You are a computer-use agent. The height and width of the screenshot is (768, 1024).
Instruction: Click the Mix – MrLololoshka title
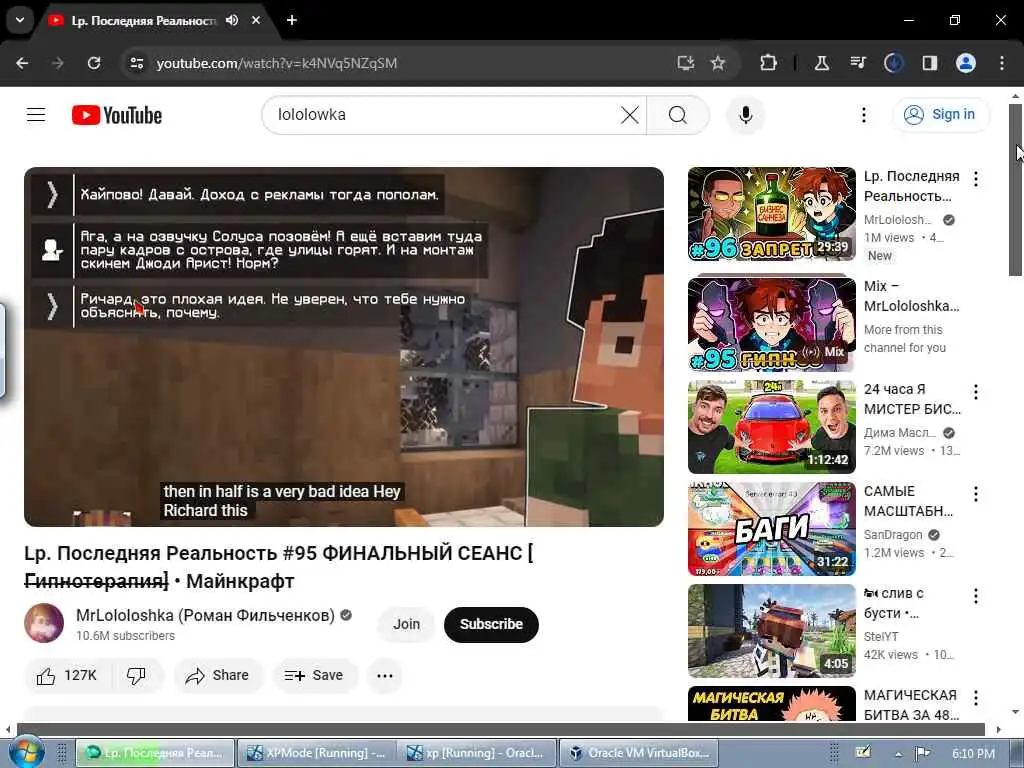tap(912, 296)
